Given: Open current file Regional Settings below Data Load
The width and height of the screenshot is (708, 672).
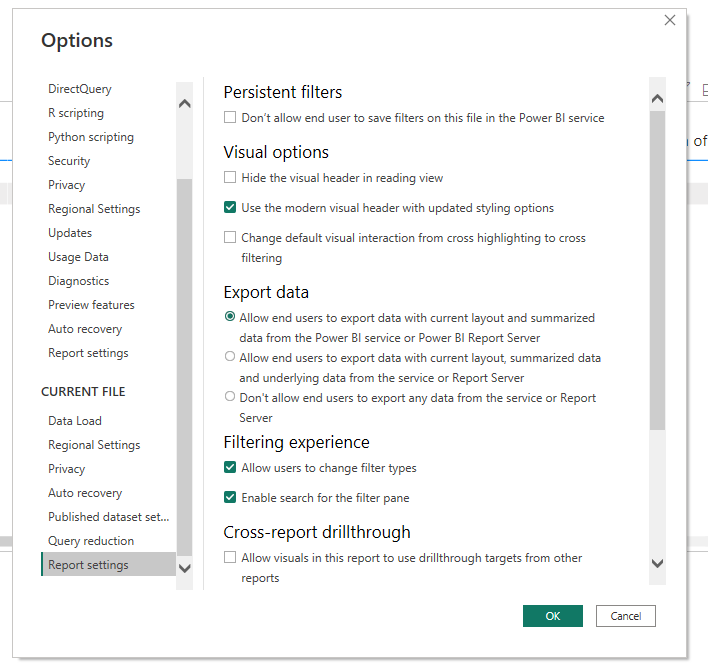Looking at the screenshot, I should (x=94, y=445).
